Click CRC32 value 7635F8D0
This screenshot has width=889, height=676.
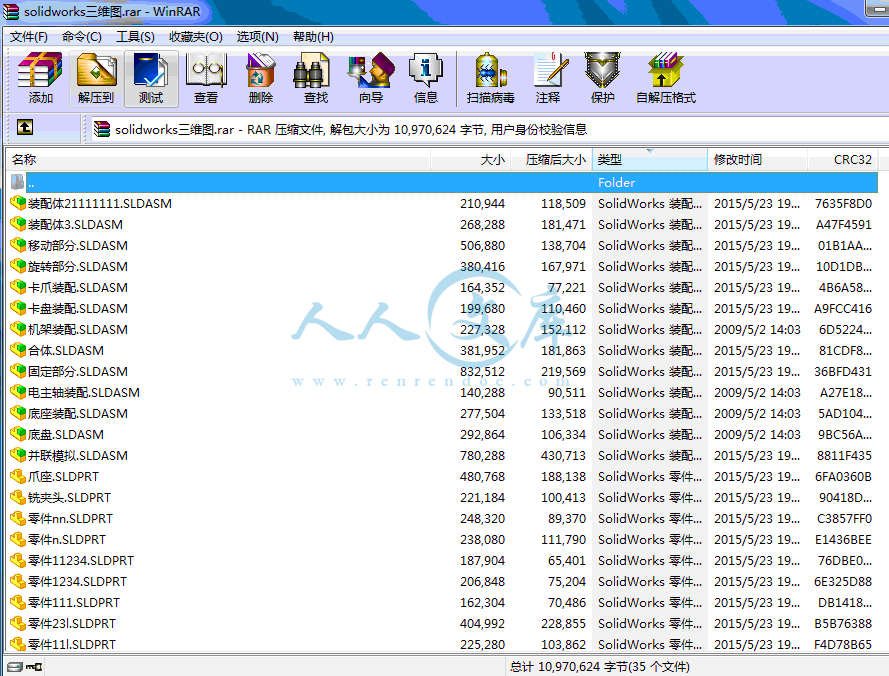[843, 204]
